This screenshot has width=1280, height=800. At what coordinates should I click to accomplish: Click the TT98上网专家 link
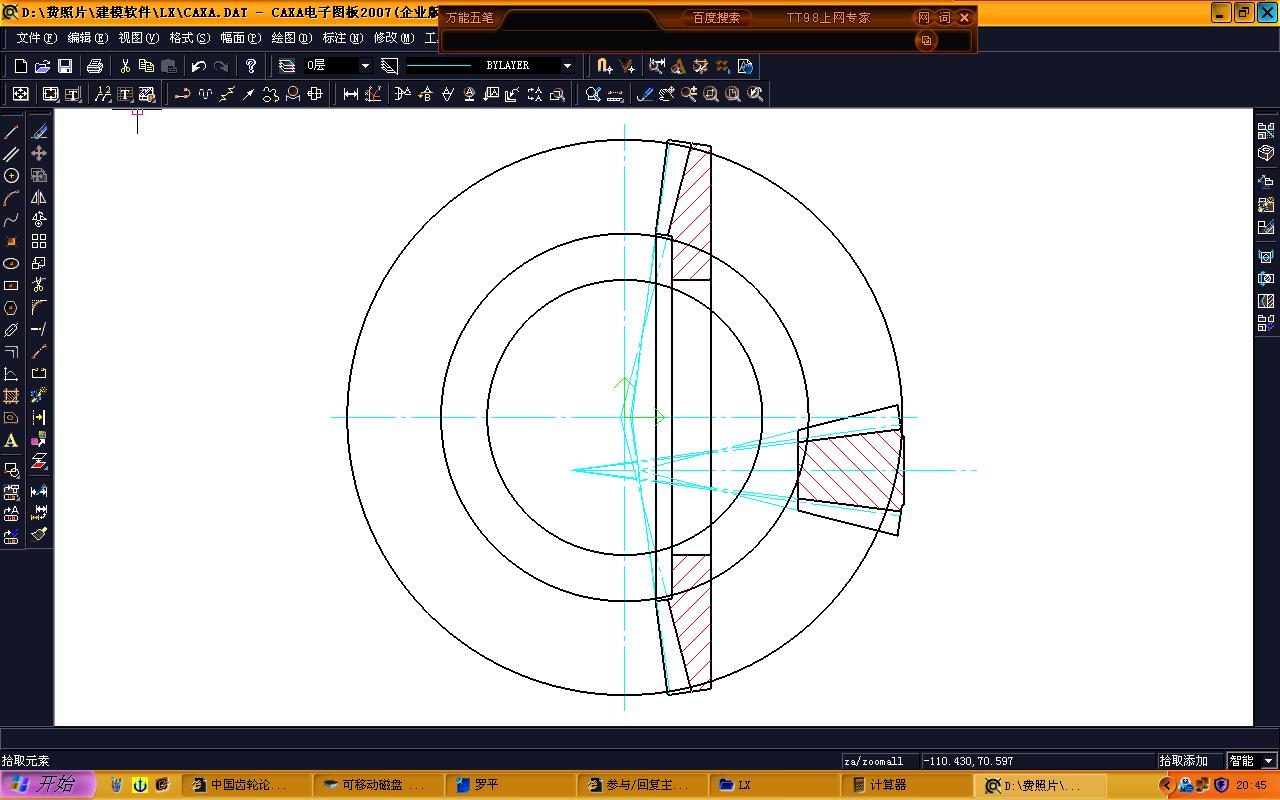pyautogui.click(x=828, y=18)
